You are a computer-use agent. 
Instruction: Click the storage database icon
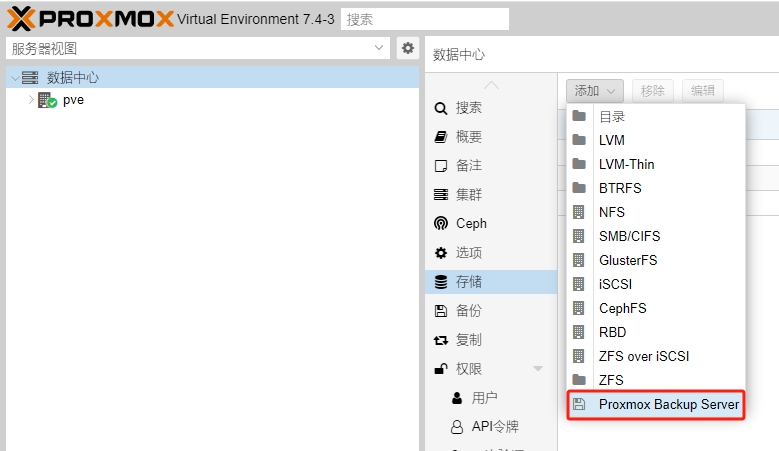tap(440, 282)
